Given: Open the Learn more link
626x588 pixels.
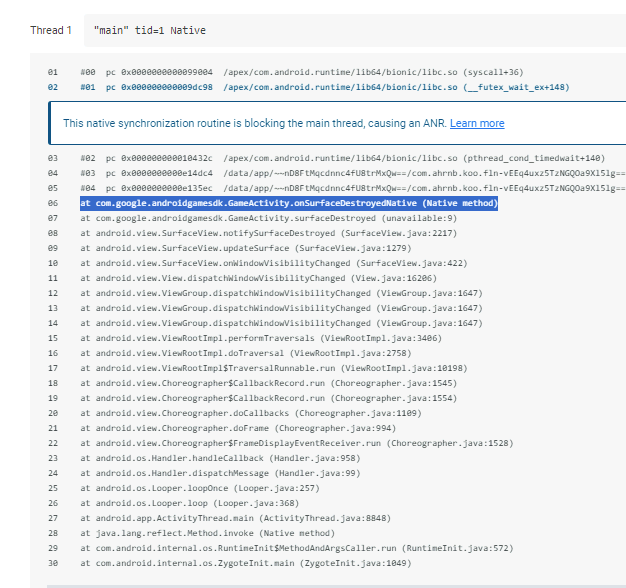Looking at the screenshot, I should (x=477, y=123).
